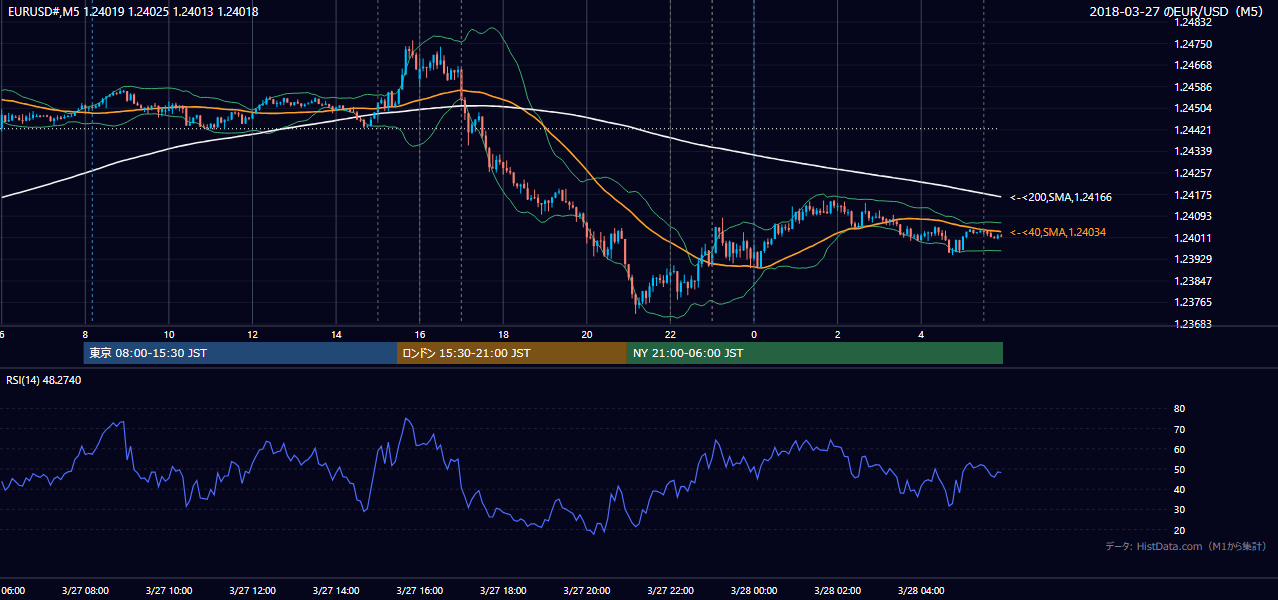Click the 3/28 02:00 time axis label
1278x600 pixels.
pos(837,590)
